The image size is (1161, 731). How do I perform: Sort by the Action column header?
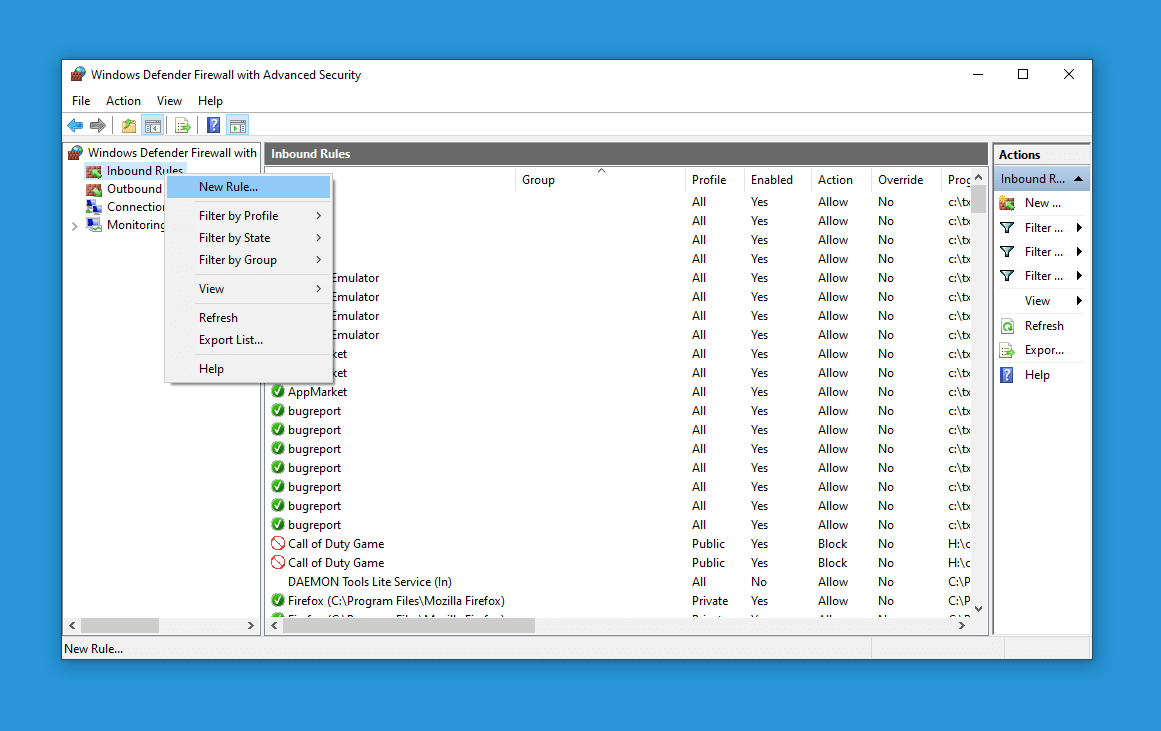(841, 180)
